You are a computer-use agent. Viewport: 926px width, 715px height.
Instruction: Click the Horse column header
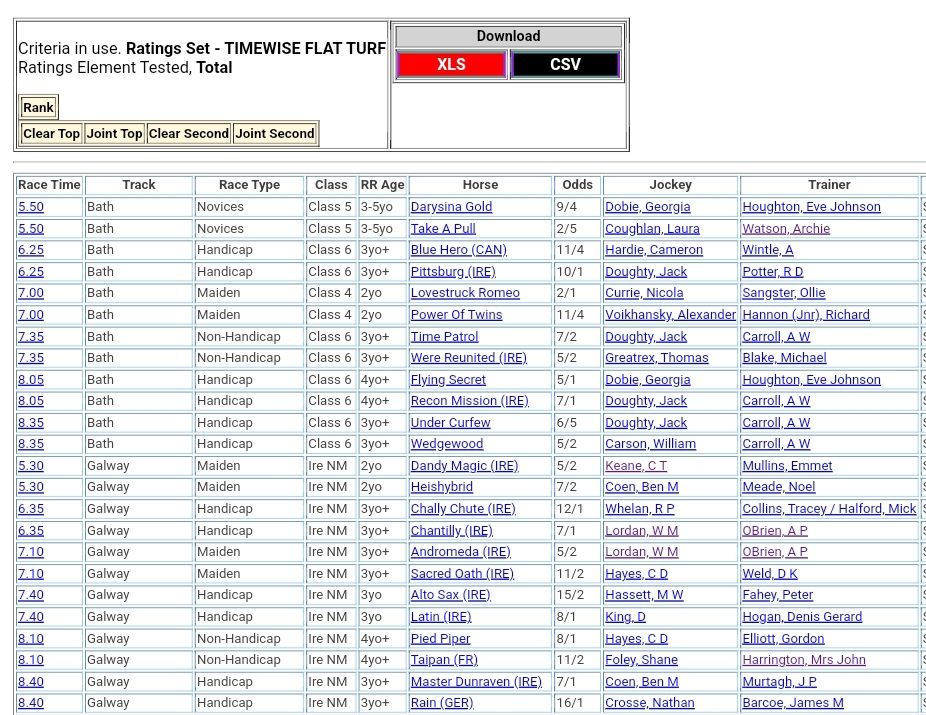pos(480,185)
